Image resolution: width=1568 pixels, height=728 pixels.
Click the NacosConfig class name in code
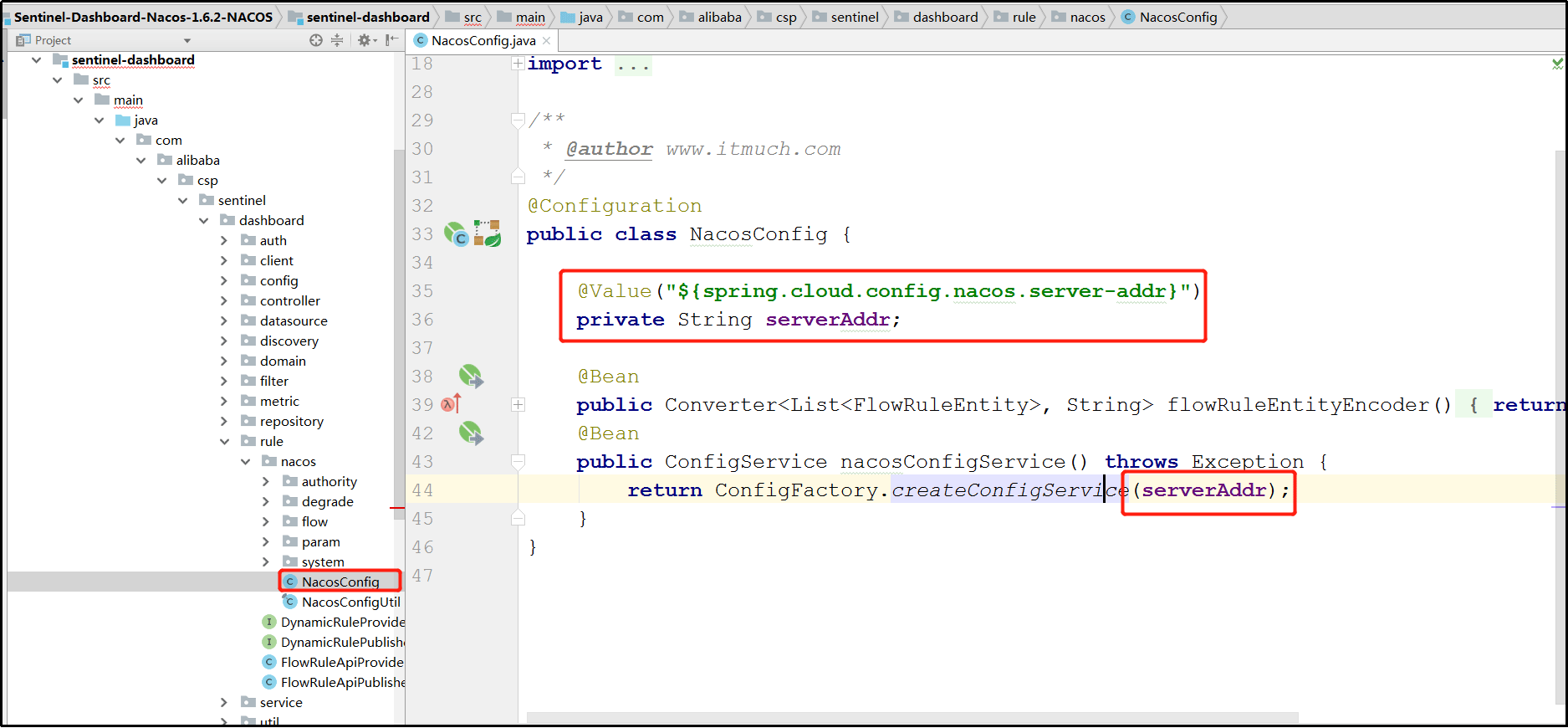(758, 234)
